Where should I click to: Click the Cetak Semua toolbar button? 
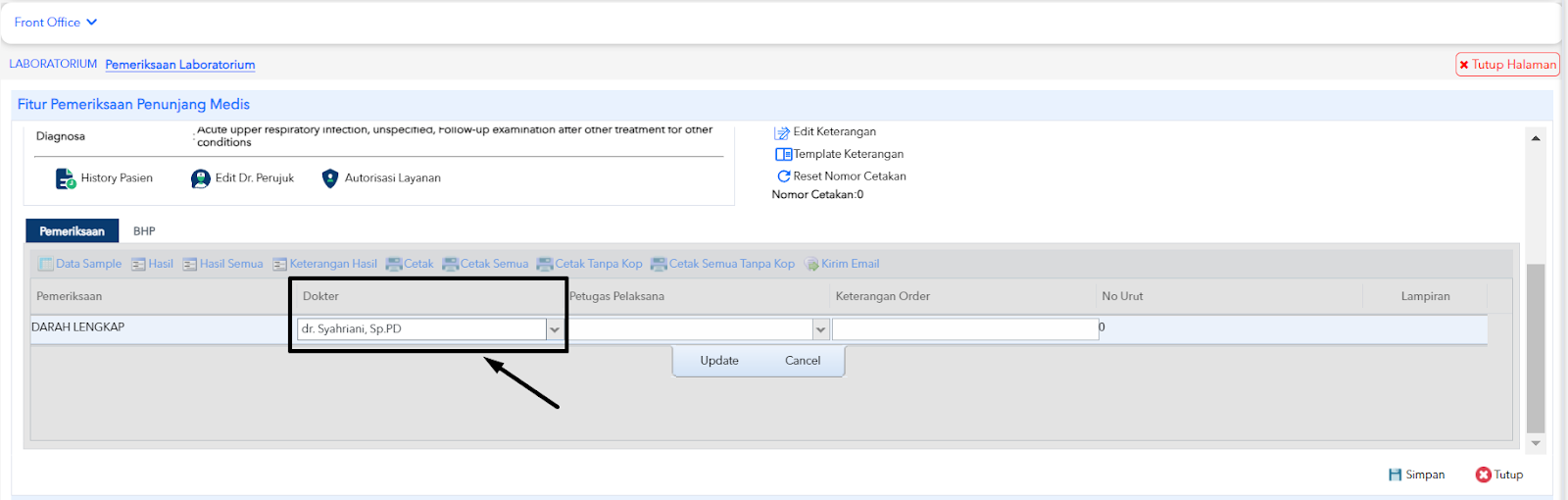pos(485,264)
